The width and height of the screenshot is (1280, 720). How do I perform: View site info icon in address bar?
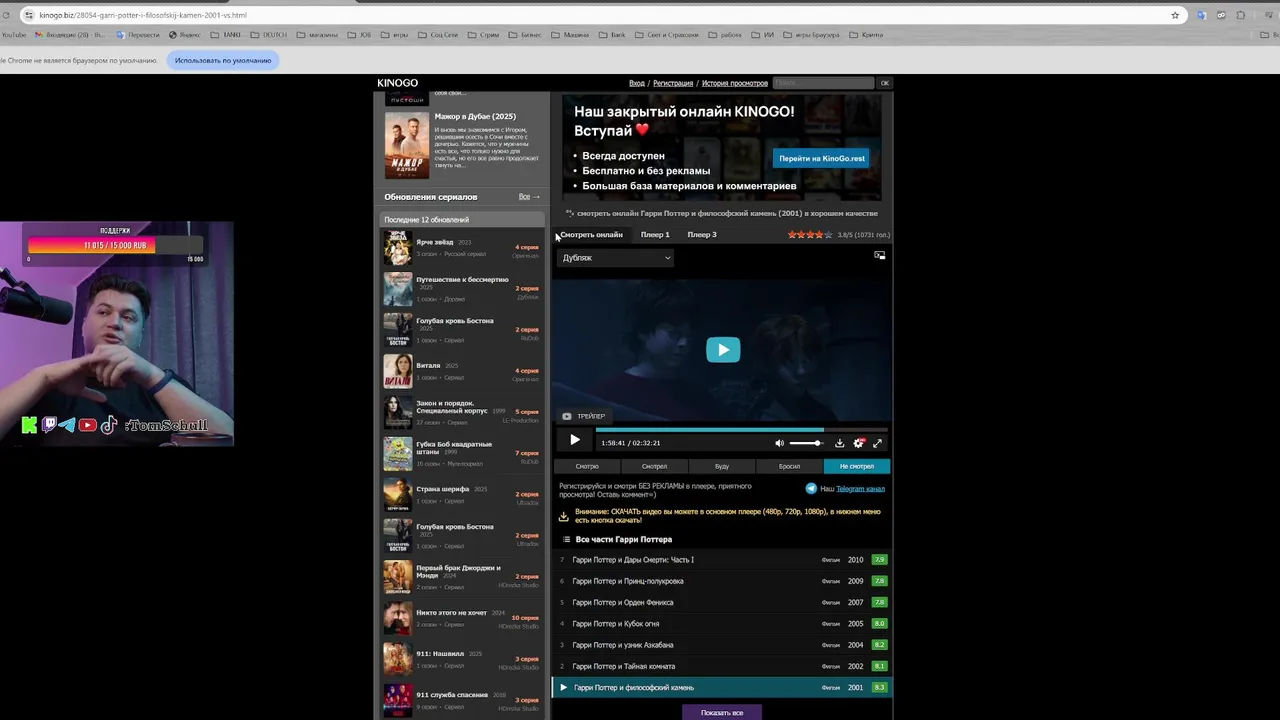[28, 15]
